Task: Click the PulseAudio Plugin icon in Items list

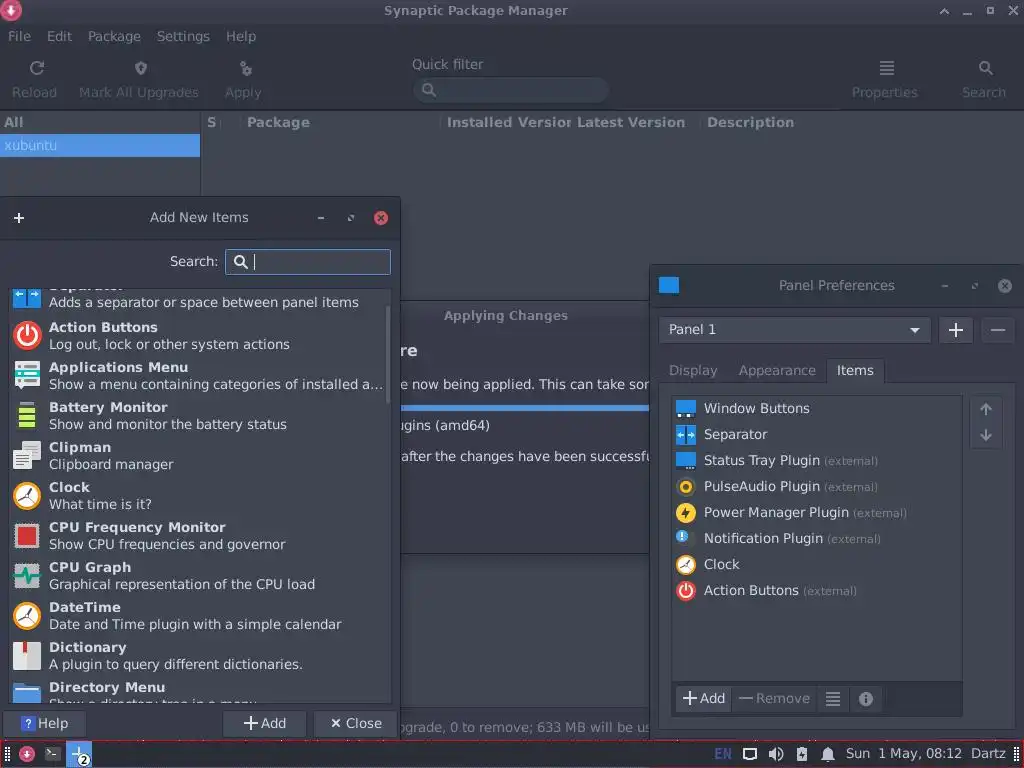Action: [x=686, y=487]
